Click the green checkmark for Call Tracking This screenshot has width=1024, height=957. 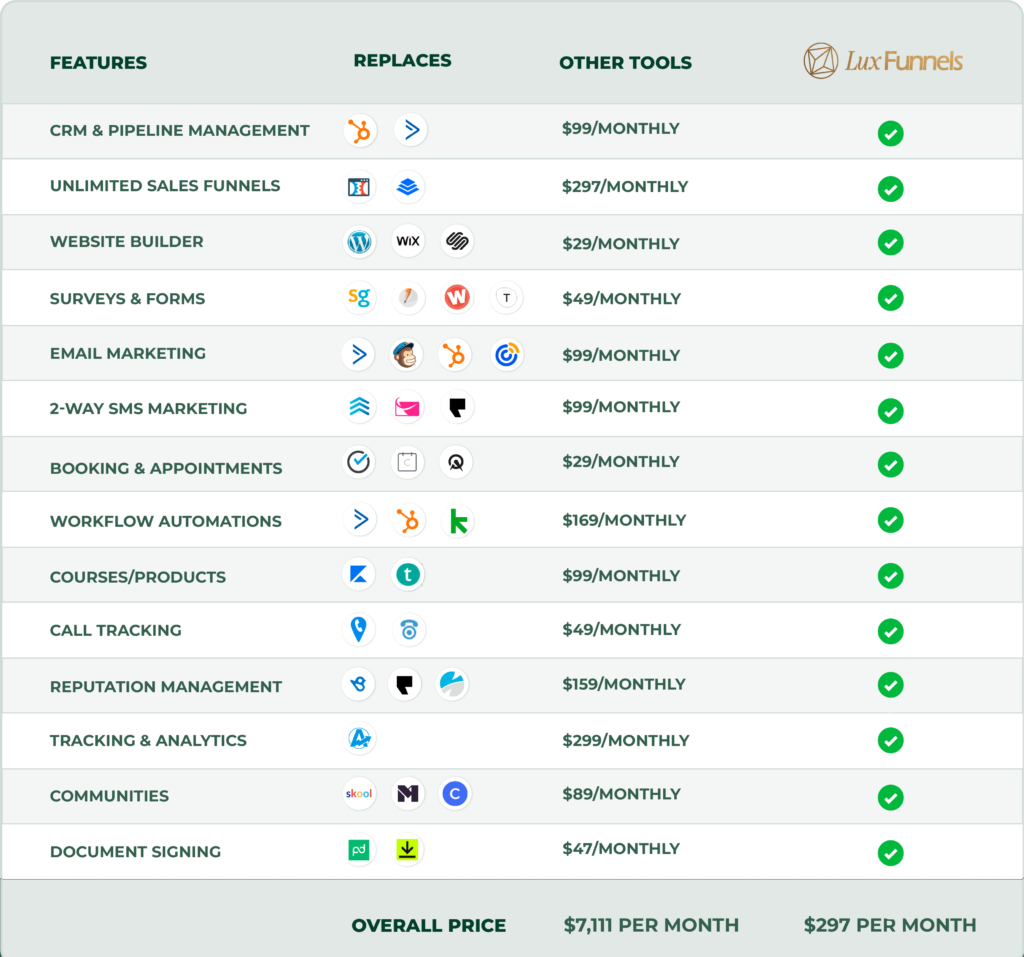tap(890, 631)
